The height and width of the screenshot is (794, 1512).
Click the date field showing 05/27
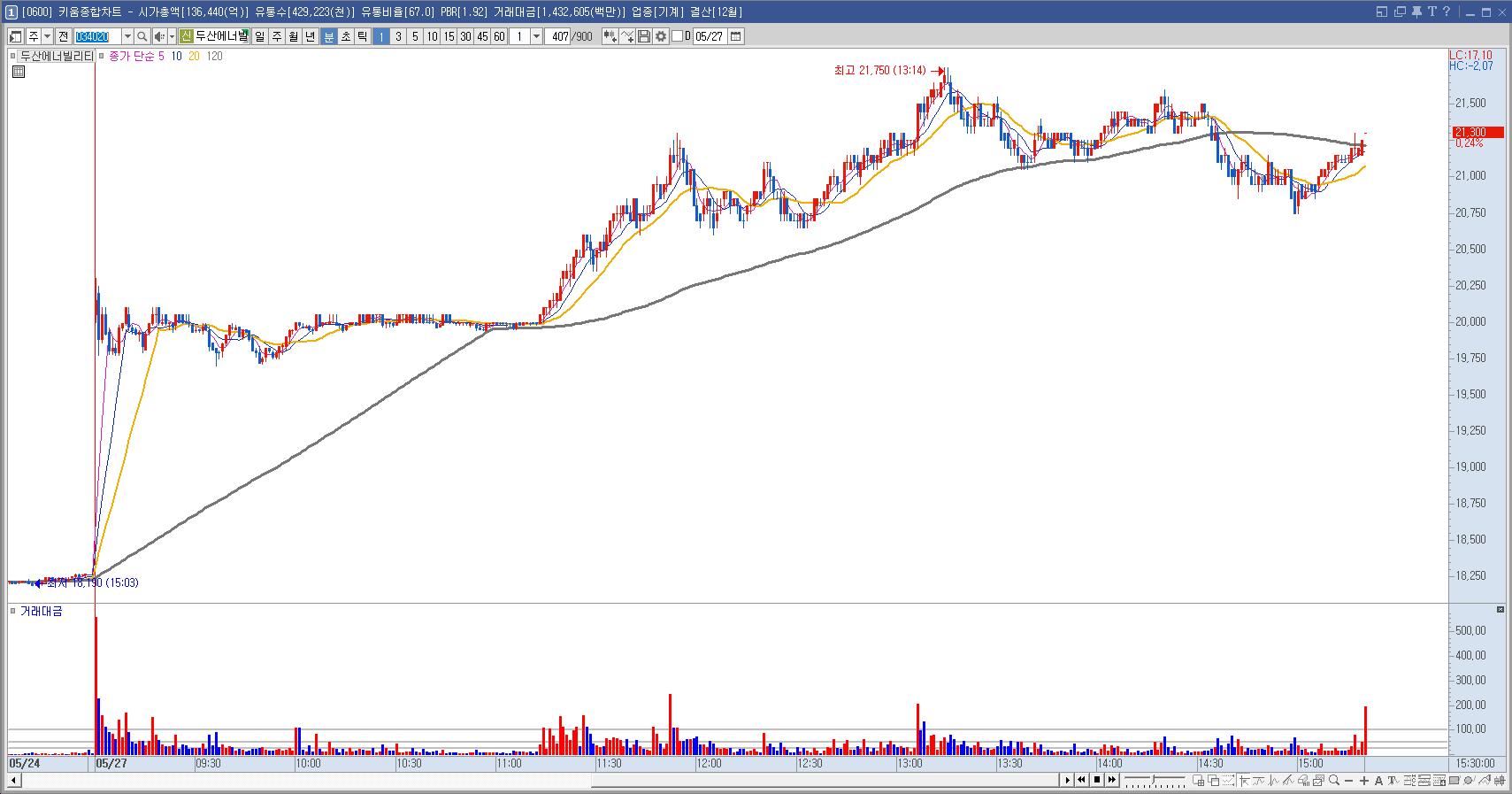coord(710,36)
